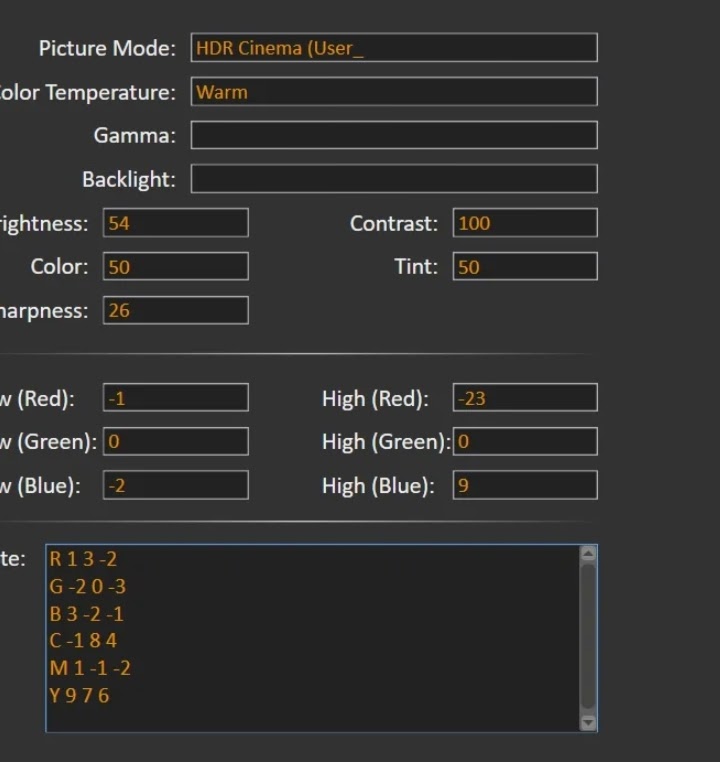Click the 'R 1 3 -2' line in notes

[x=84, y=560]
